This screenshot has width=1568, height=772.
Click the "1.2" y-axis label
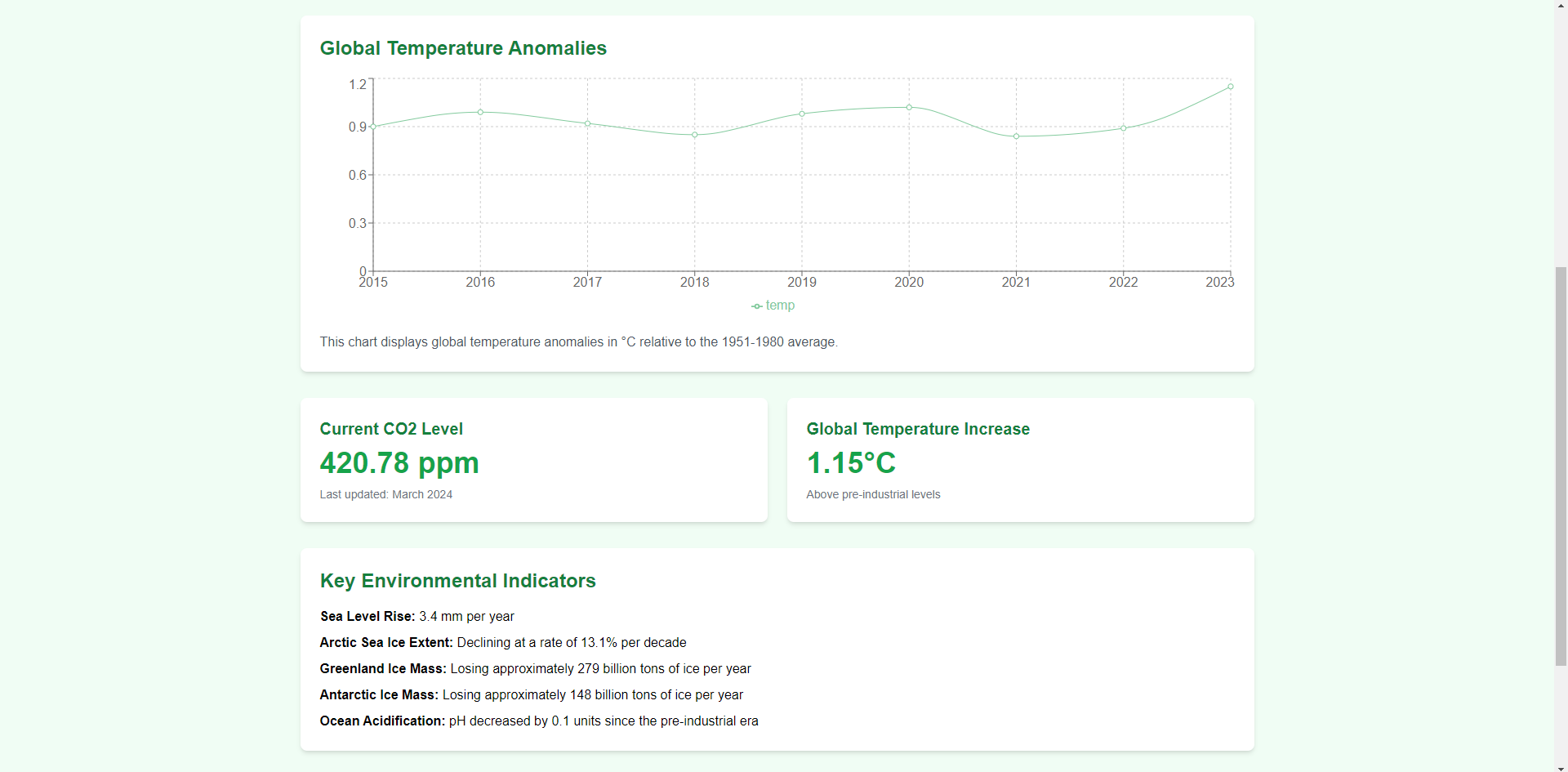[358, 84]
